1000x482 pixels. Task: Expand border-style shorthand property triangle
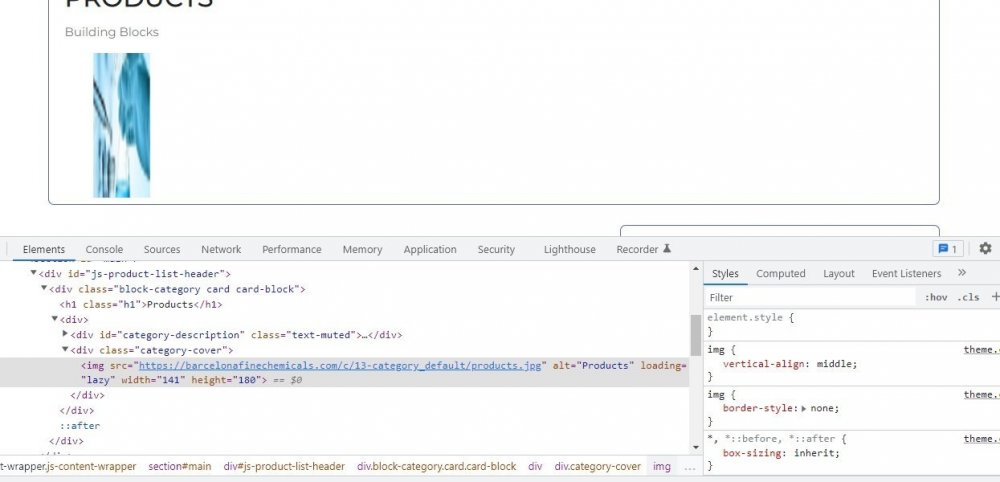point(804,408)
